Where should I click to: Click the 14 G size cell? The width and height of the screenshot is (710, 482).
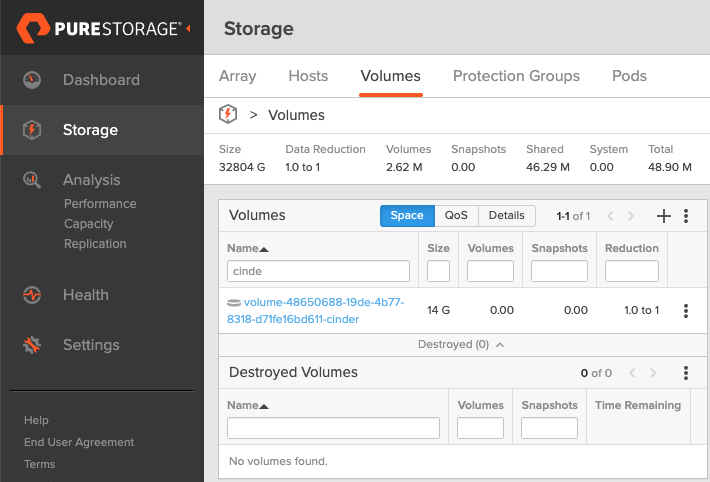(438, 310)
